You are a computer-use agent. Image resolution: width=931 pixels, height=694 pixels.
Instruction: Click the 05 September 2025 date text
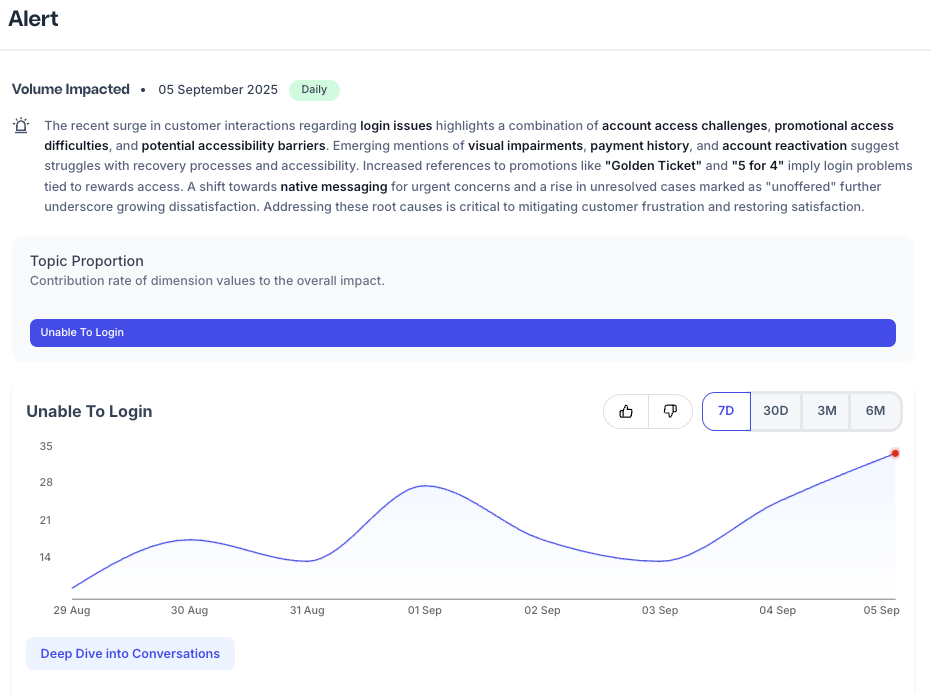(217, 89)
